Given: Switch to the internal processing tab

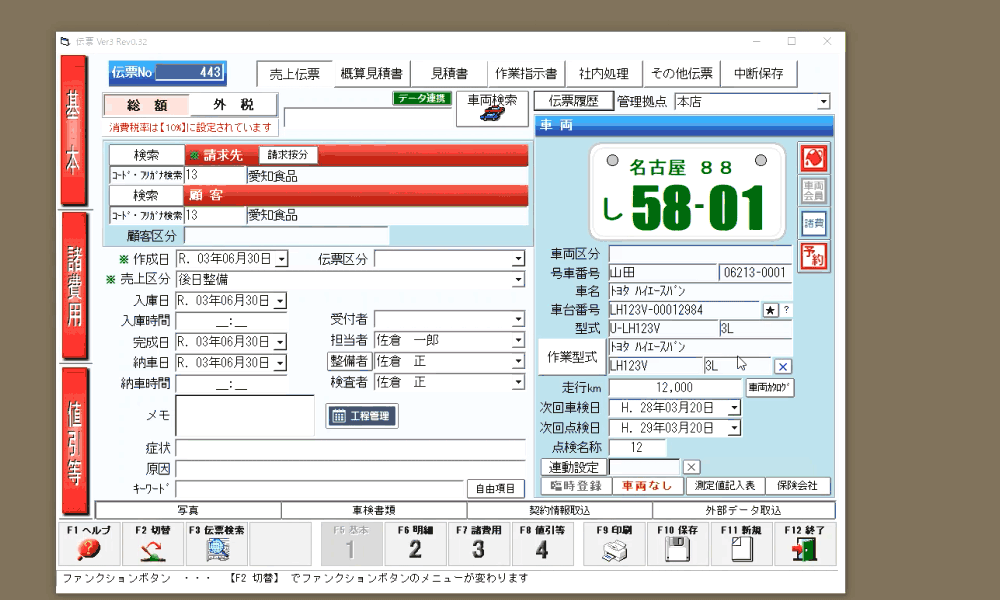Looking at the screenshot, I should 604,73.
